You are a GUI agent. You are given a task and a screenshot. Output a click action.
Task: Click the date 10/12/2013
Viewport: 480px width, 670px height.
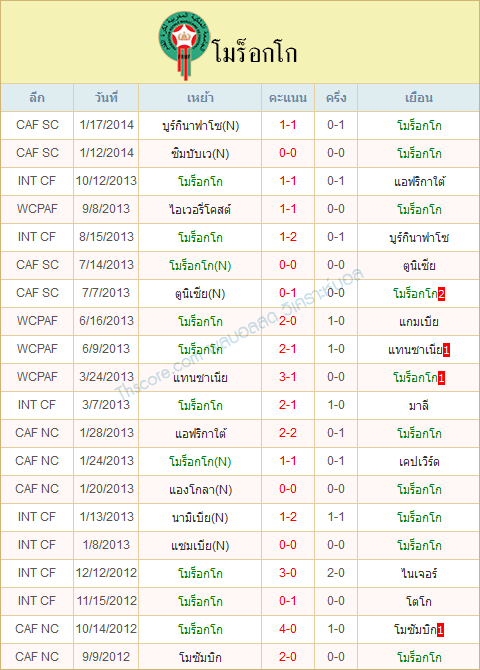[106, 181]
